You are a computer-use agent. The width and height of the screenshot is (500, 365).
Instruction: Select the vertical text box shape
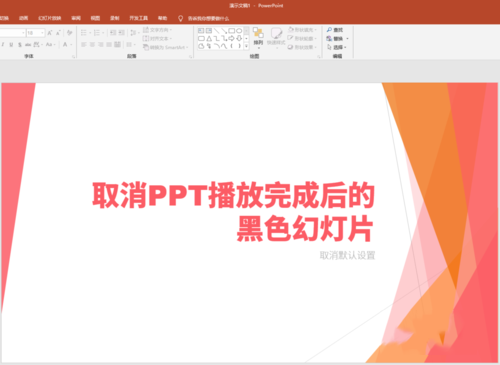209,31
